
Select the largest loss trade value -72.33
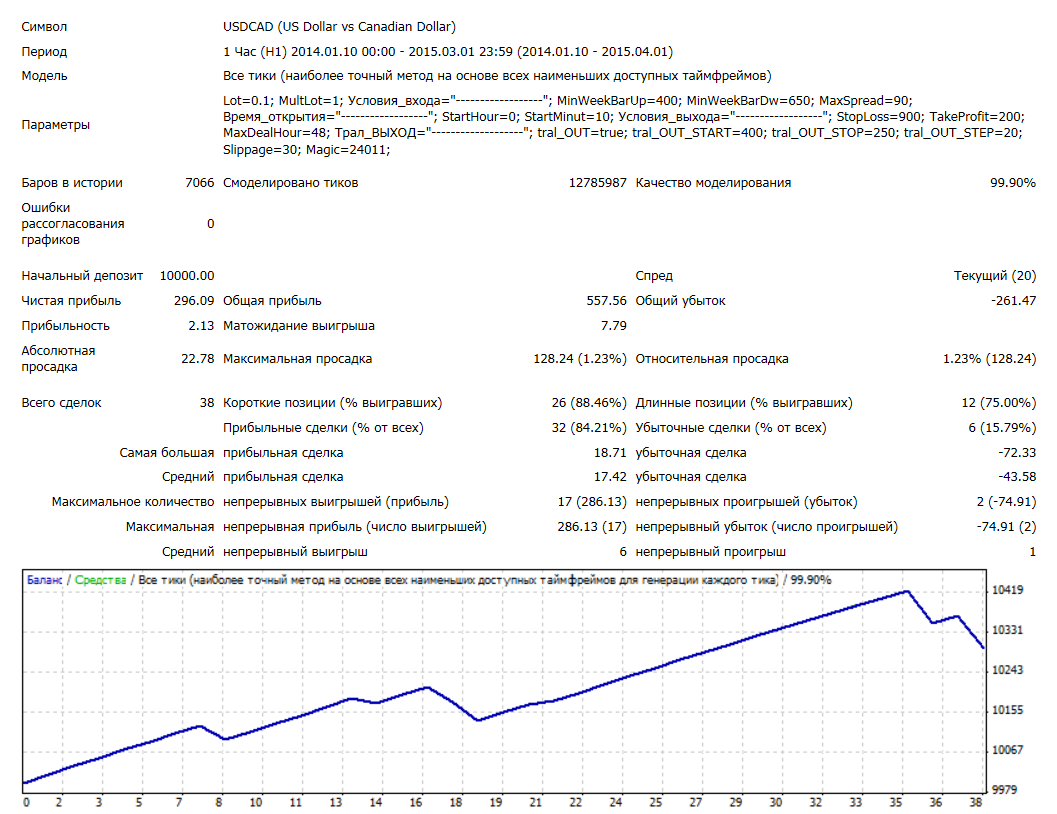pos(1017,453)
